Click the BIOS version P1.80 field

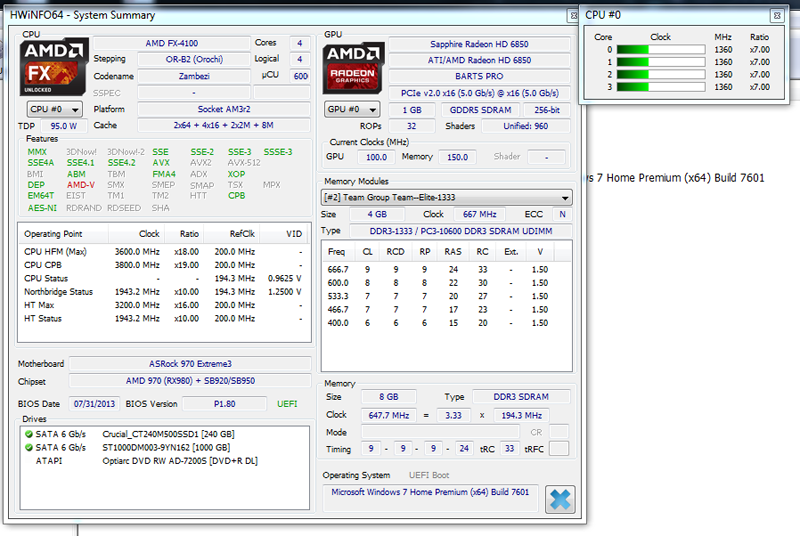pyautogui.click(x=224, y=404)
